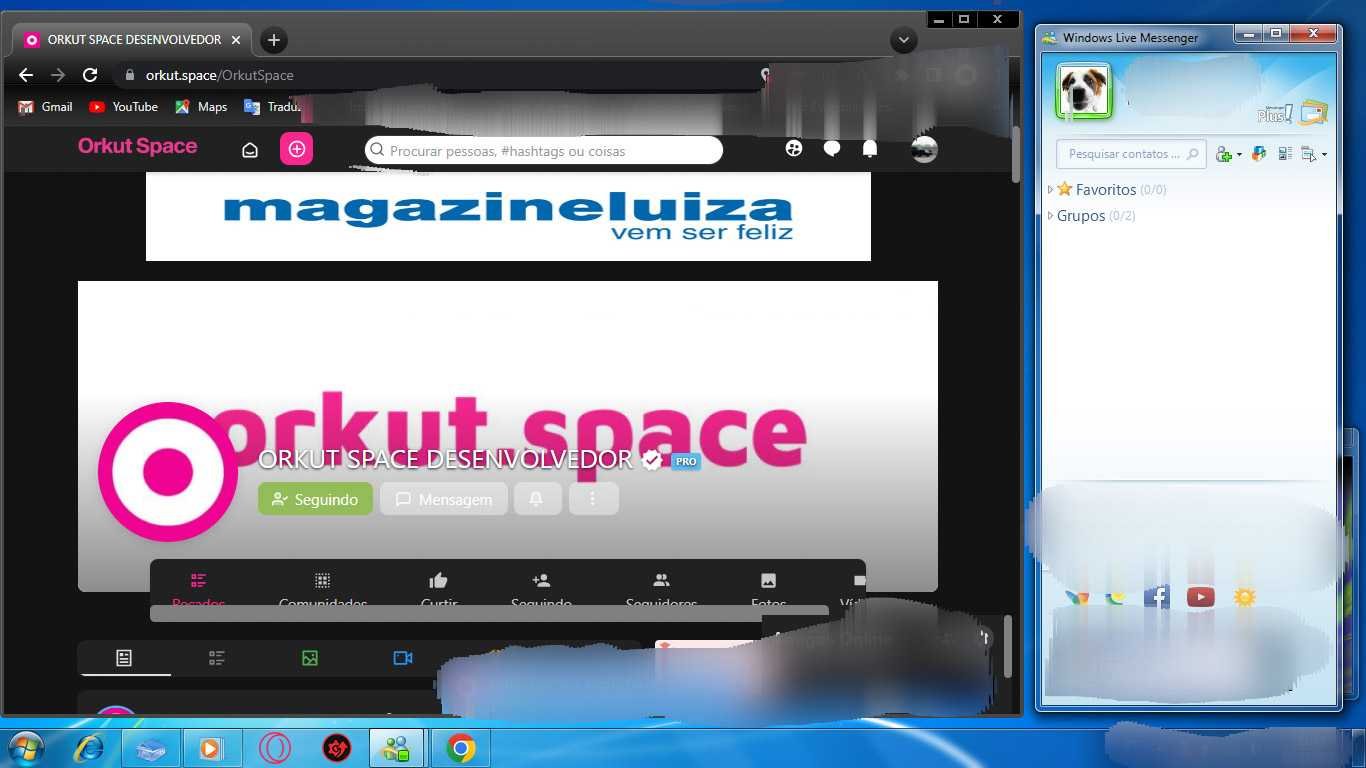Click the Orkut Space logo link
The image size is (1366, 768).
(x=138, y=146)
